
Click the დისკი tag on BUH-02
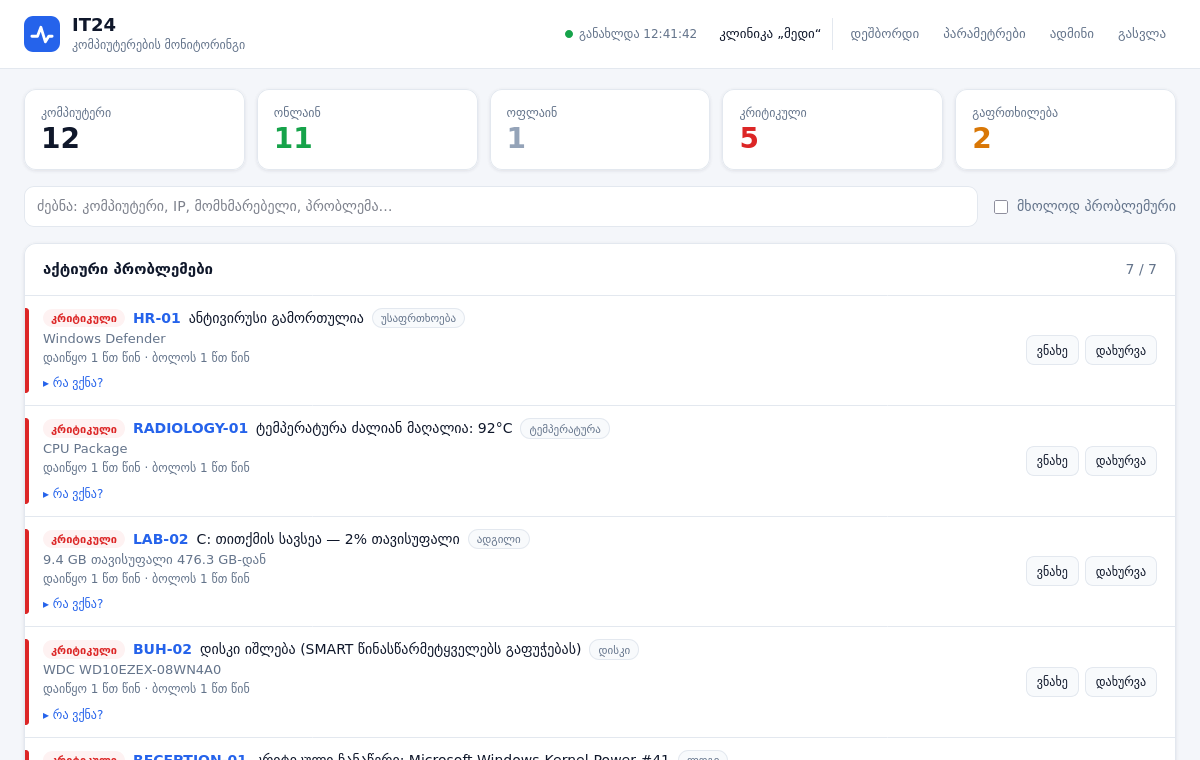tap(614, 650)
